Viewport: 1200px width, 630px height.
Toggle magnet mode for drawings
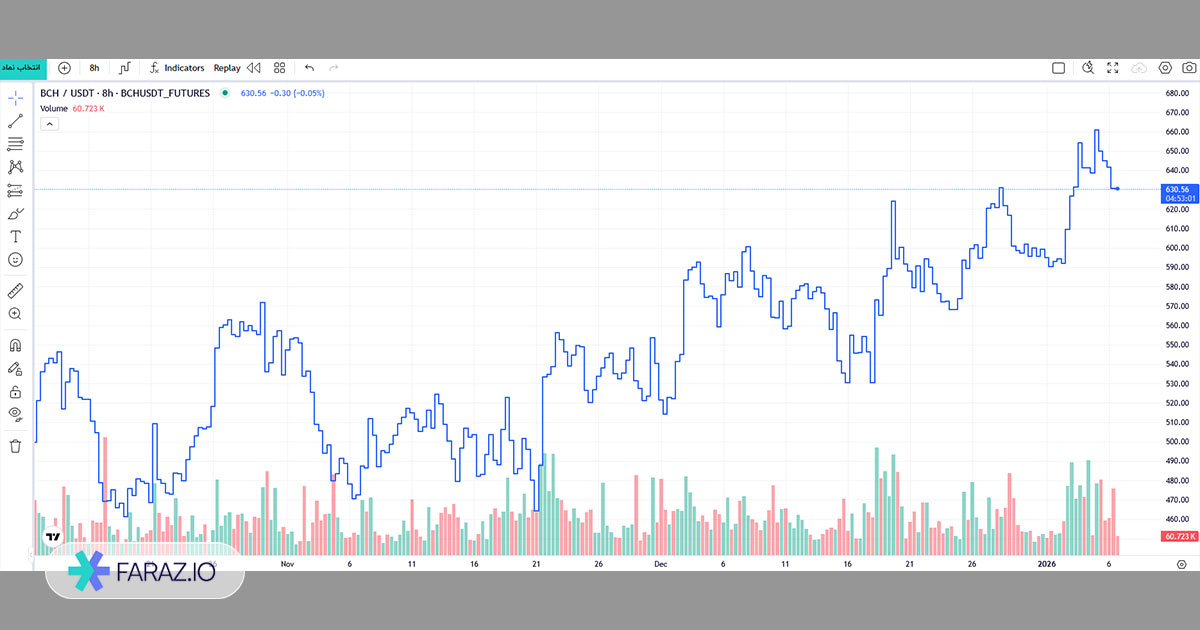click(x=15, y=345)
